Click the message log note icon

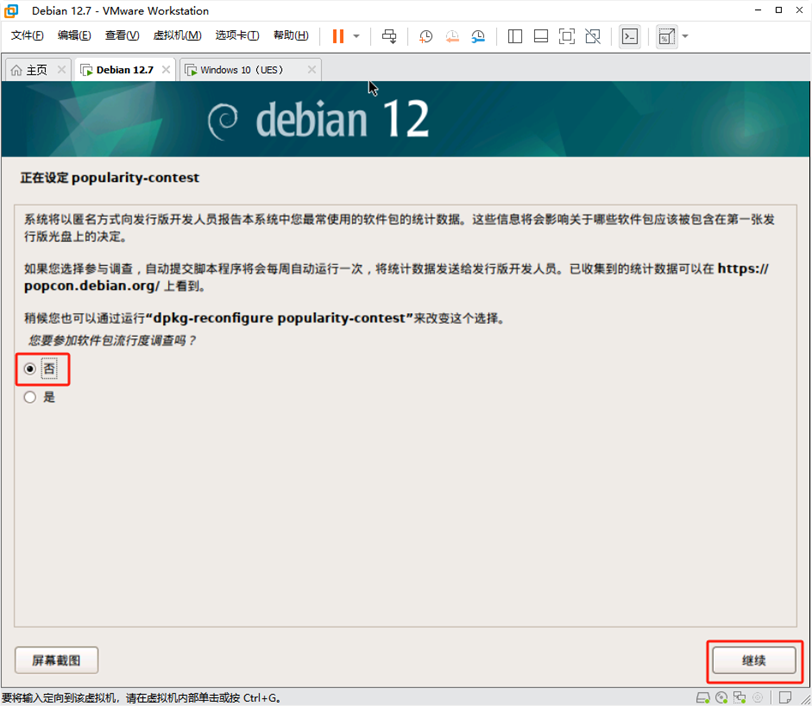[785, 698]
